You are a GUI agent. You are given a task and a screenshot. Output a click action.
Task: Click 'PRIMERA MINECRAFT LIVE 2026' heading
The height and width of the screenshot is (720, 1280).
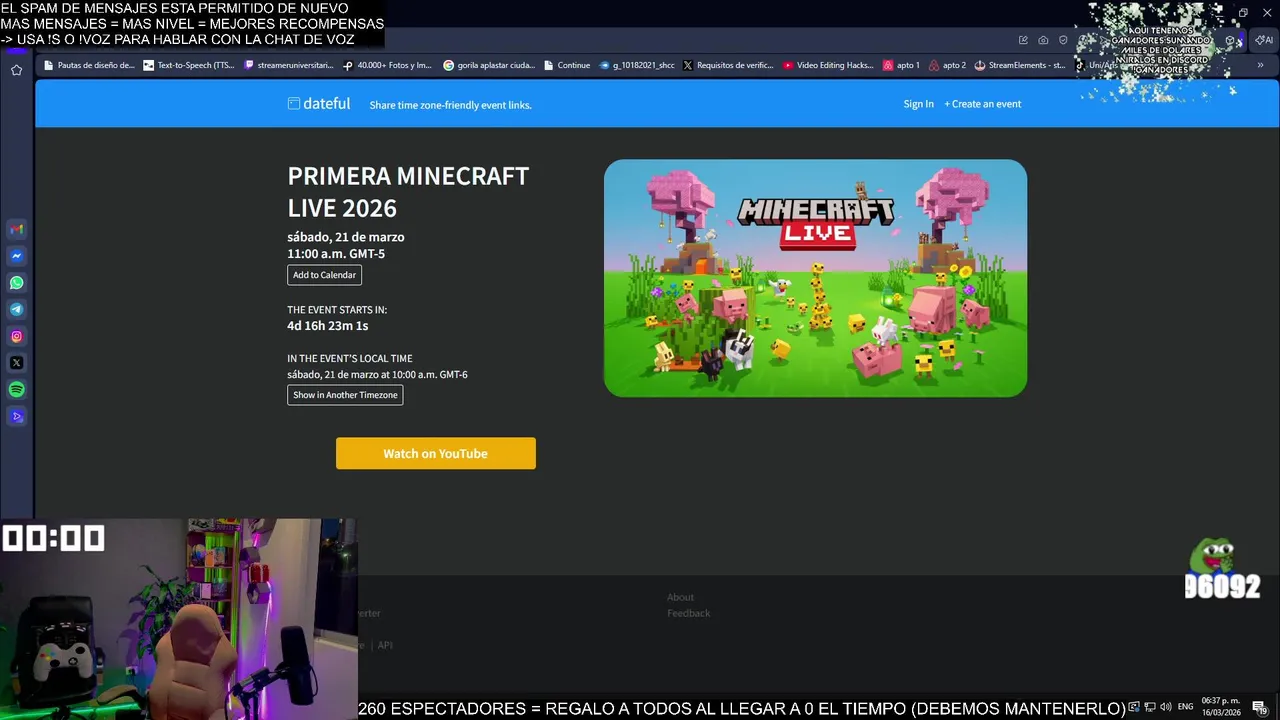pyautogui.click(x=408, y=192)
